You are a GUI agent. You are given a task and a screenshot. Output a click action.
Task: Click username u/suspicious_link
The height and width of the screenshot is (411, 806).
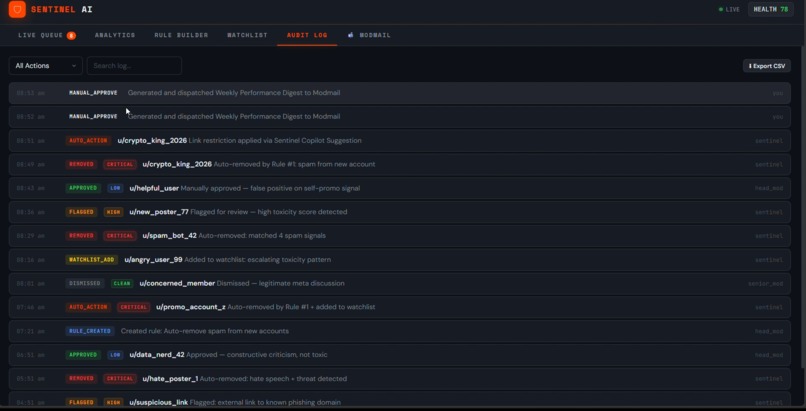click(158, 402)
